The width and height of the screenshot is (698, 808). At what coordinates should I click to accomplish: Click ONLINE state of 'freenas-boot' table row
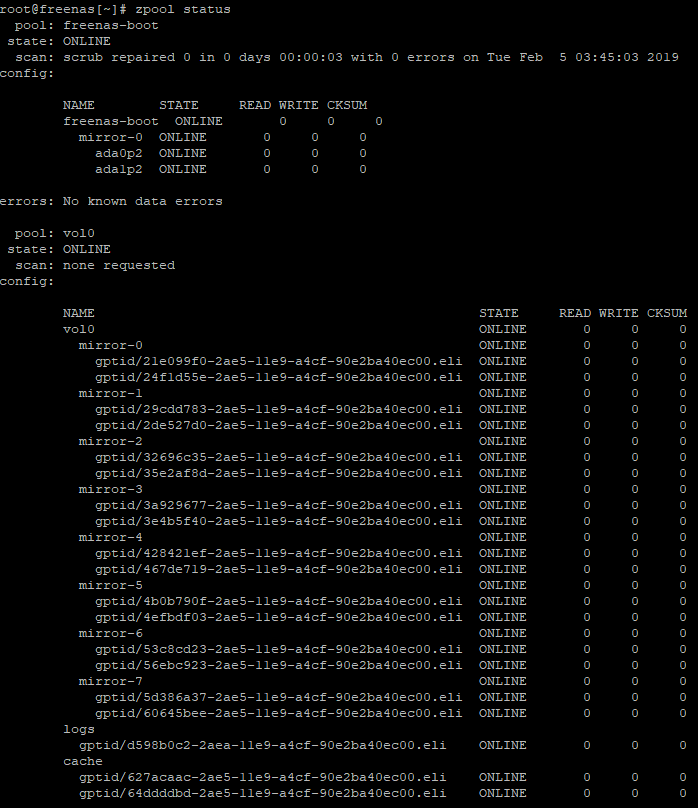coord(199,122)
